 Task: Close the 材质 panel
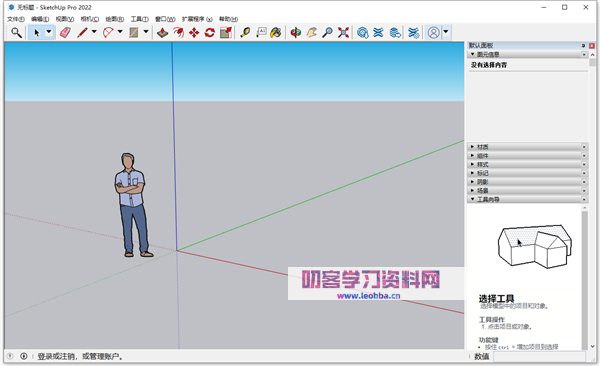[x=584, y=147]
